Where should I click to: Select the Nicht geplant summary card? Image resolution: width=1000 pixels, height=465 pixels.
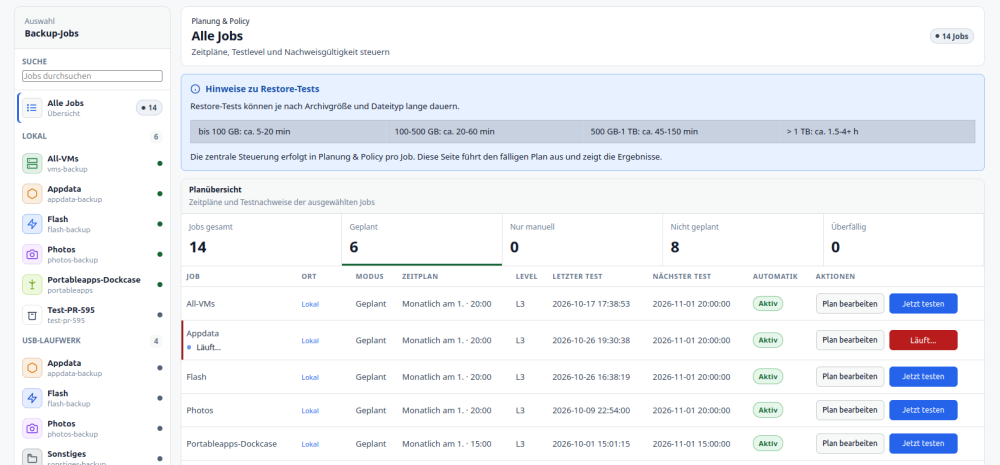pos(743,239)
